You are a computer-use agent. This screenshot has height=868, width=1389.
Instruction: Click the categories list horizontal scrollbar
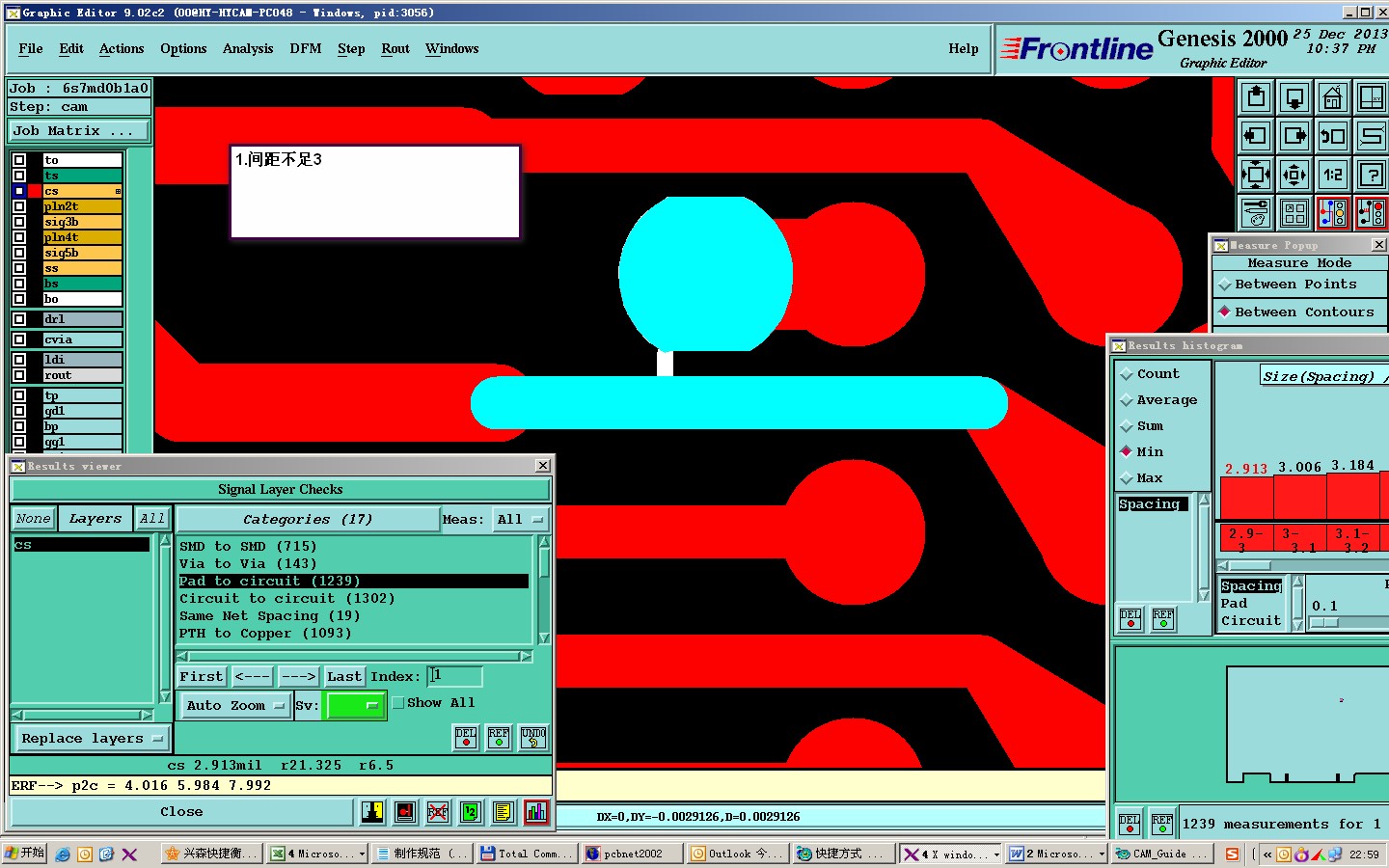355,657
